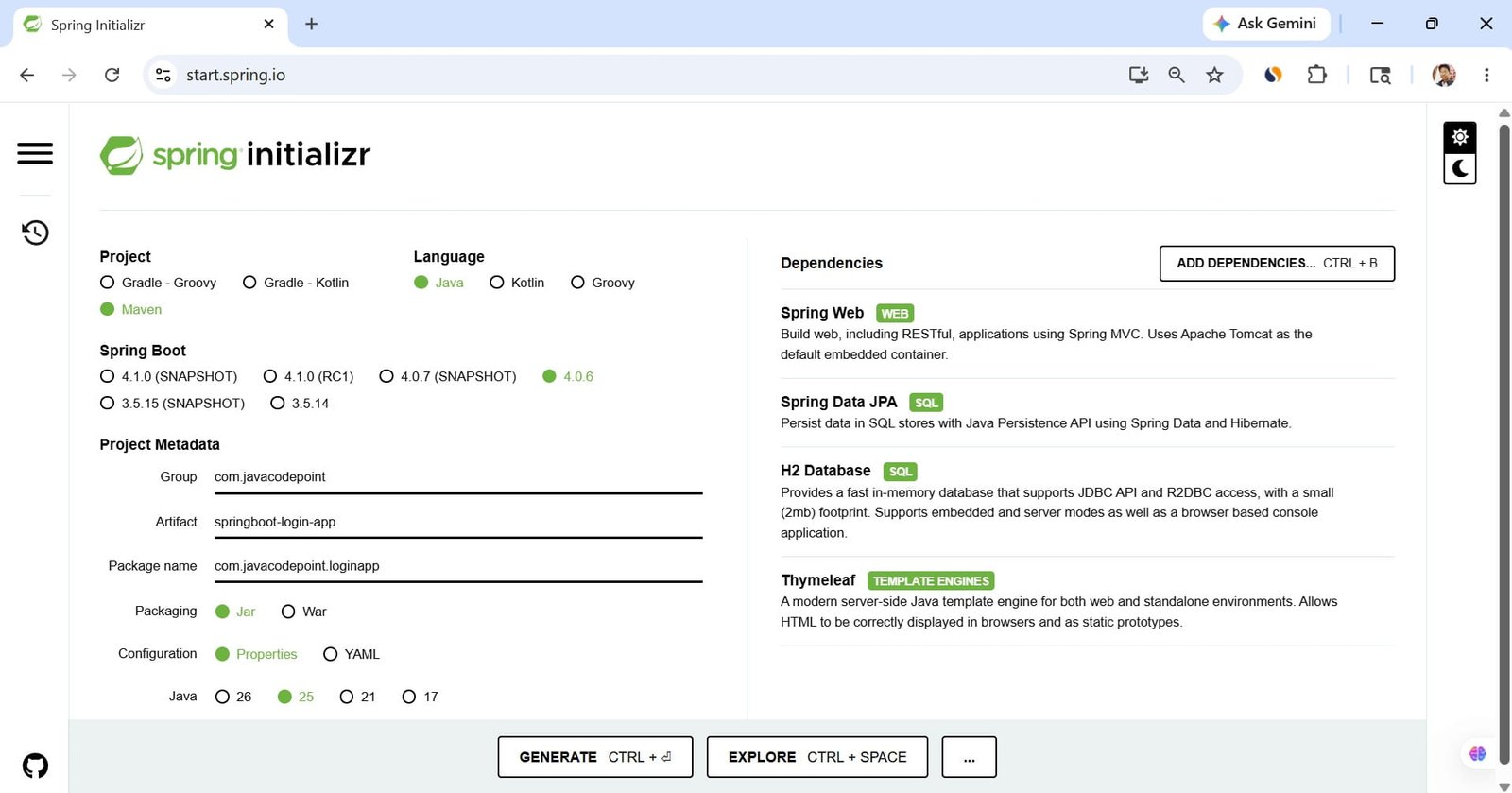Image resolution: width=1512 pixels, height=793 pixels.
Task: Click the Spring Web dependency title
Action: point(822,313)
